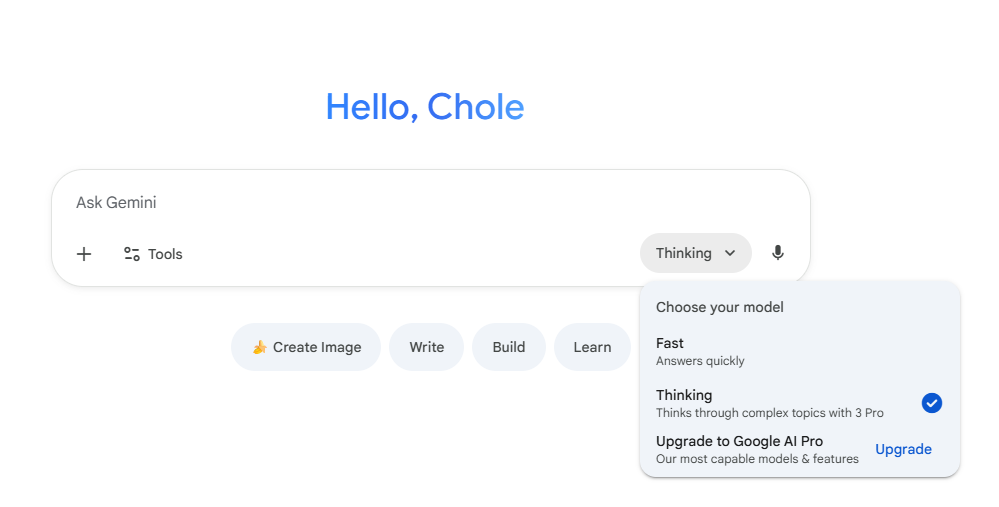Click the blue Upgrade link
The height and width of the screenshot is (507, 999).
(903, 449)
